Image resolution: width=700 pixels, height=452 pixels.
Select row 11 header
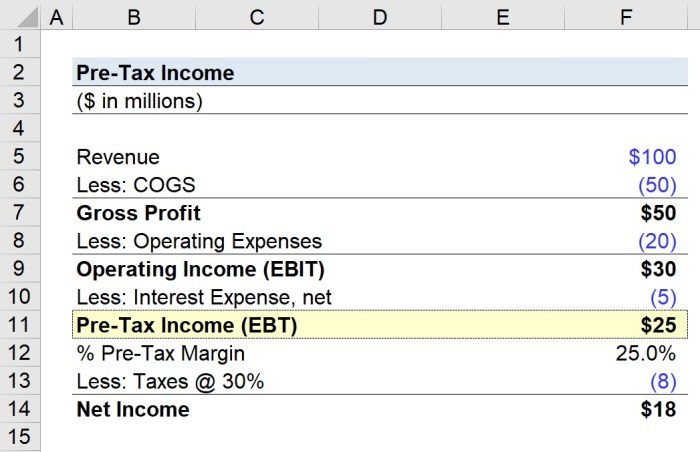[x=20, y=325]
